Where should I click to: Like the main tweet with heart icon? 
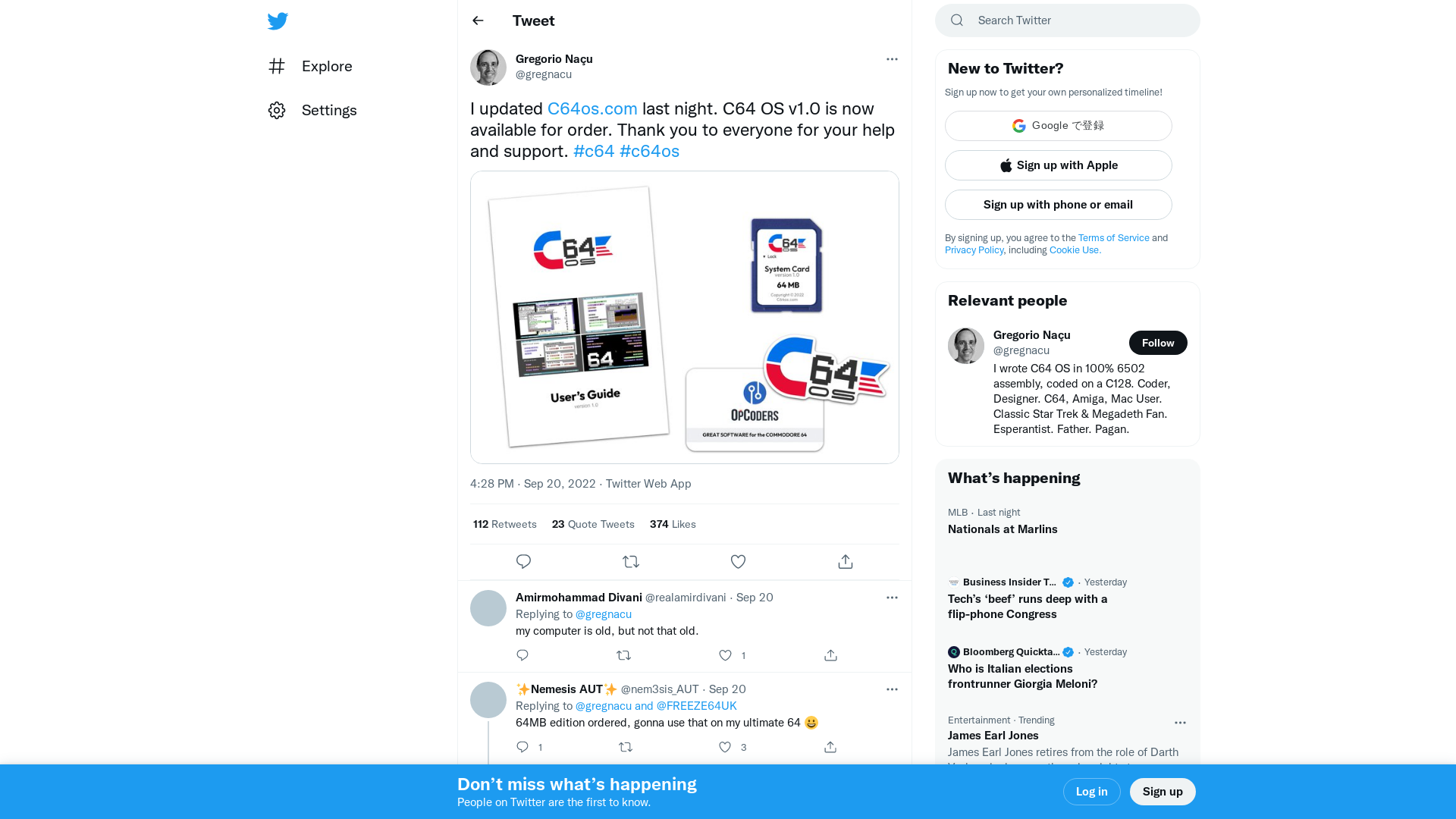point(738,562)
